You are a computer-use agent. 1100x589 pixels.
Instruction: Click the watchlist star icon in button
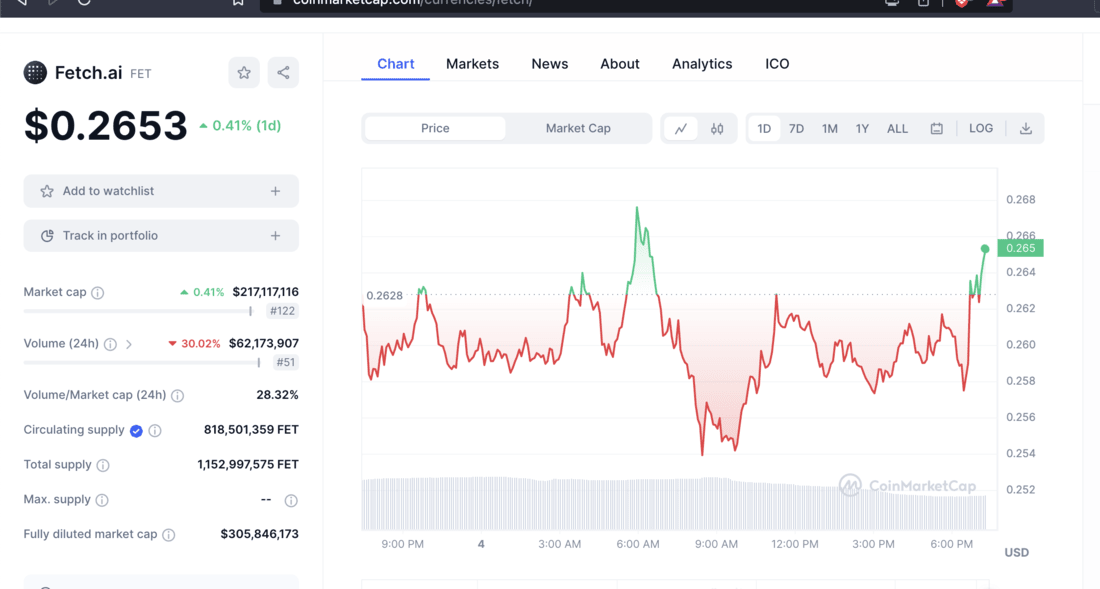tap(47, 191)
